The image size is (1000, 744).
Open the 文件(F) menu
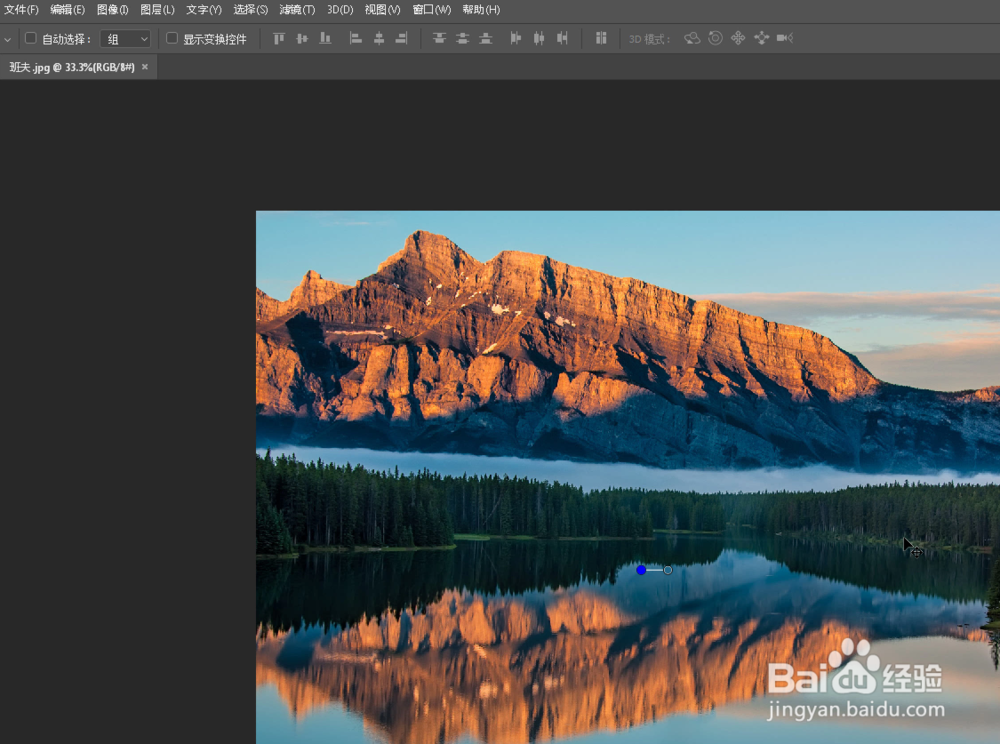coord(21,10)
